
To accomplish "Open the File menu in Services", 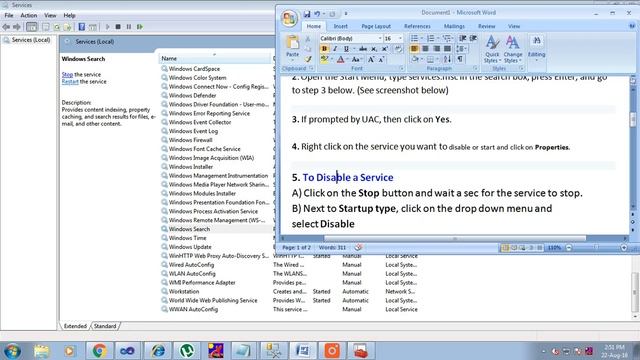I will pyautogui.click(x=9, y=15).
